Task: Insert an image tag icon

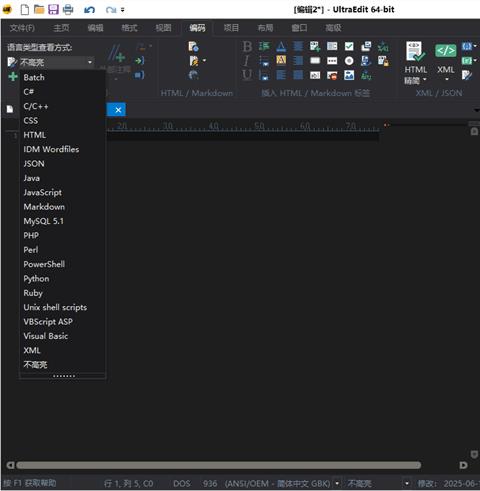Action: 349,75
